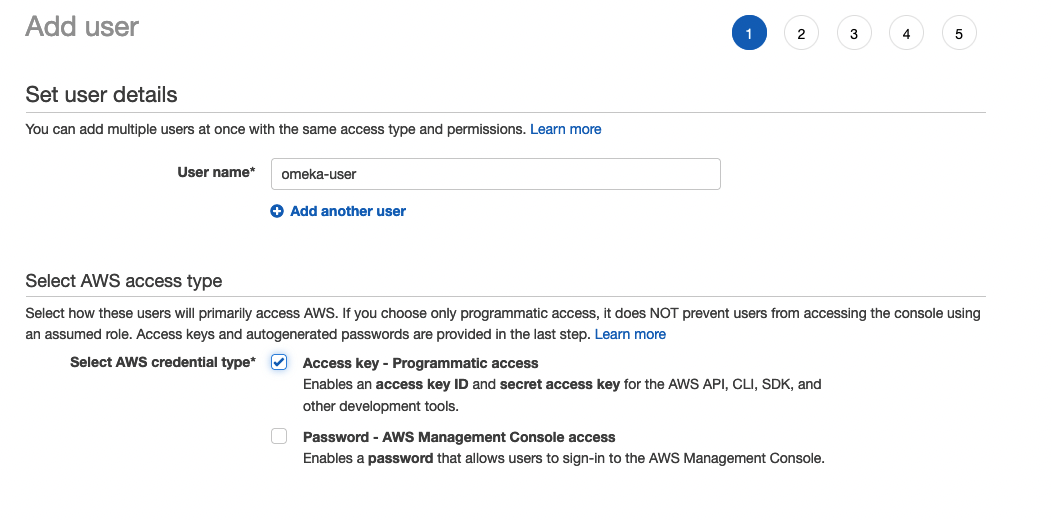1052x520 pixels.
Task: Click the plus icon beside Add another user
Action: point(276,211)
